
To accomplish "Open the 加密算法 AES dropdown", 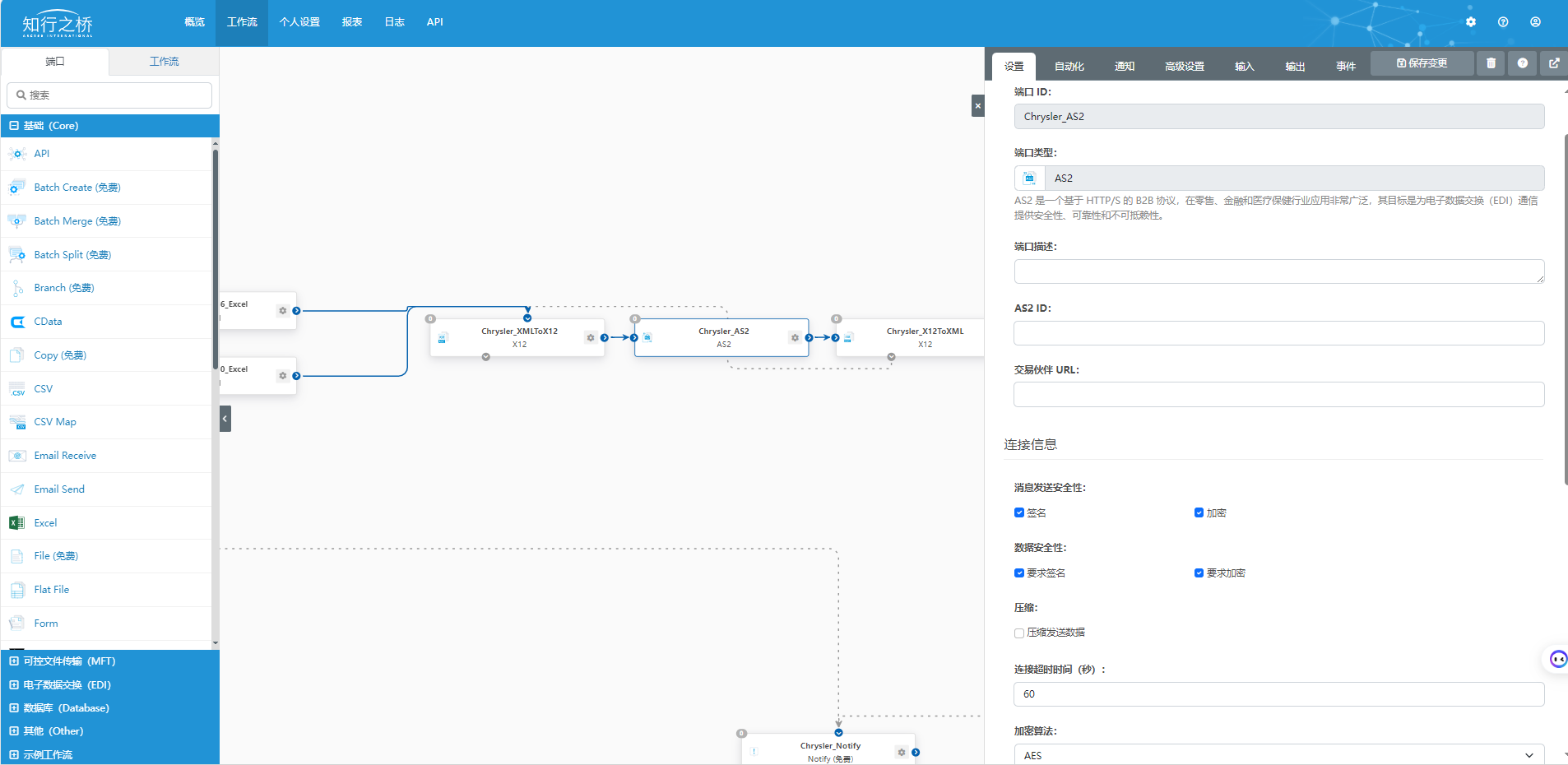I will point(1278,755).
